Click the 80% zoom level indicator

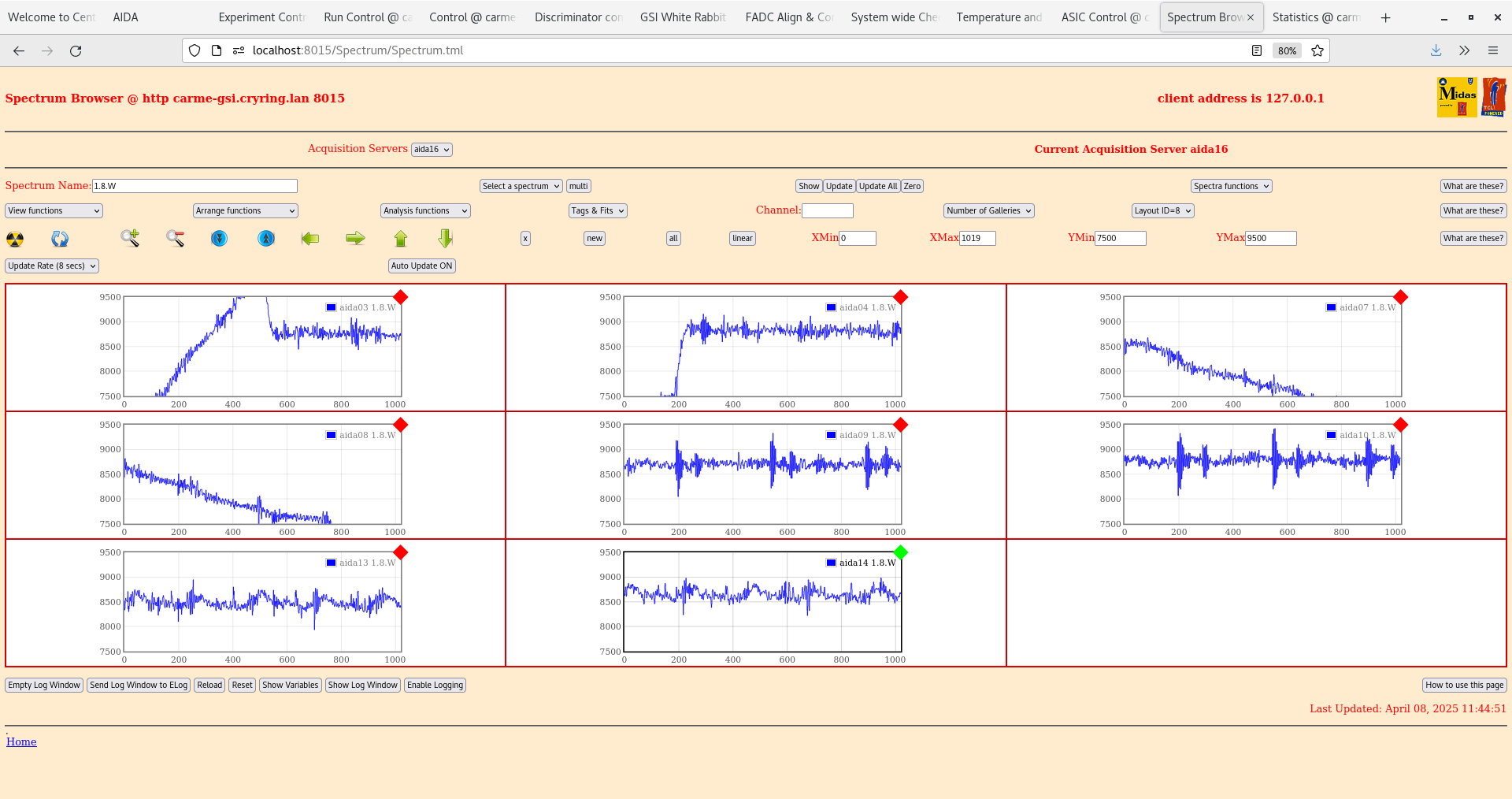[x=1288, y=50]
